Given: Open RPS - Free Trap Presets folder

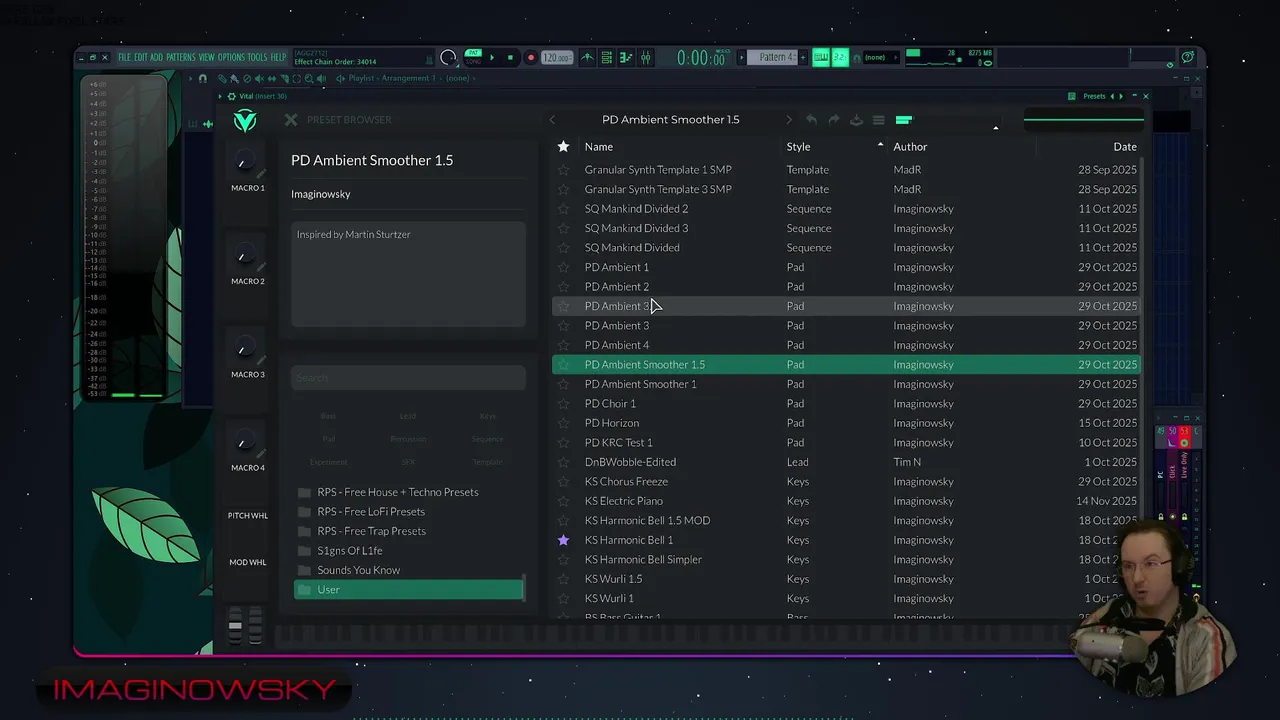Looking at the screenshot, I should [x=408, y=531].
